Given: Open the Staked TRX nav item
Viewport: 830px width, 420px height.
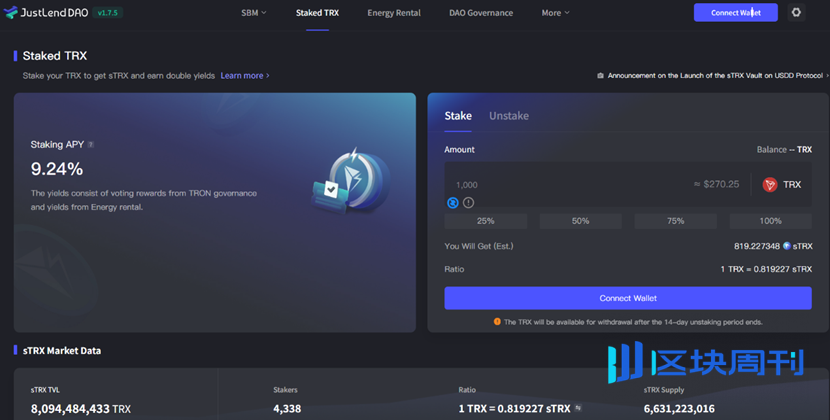Looking at the screenshot, I should pyautogui.click(x=317, y=13).
